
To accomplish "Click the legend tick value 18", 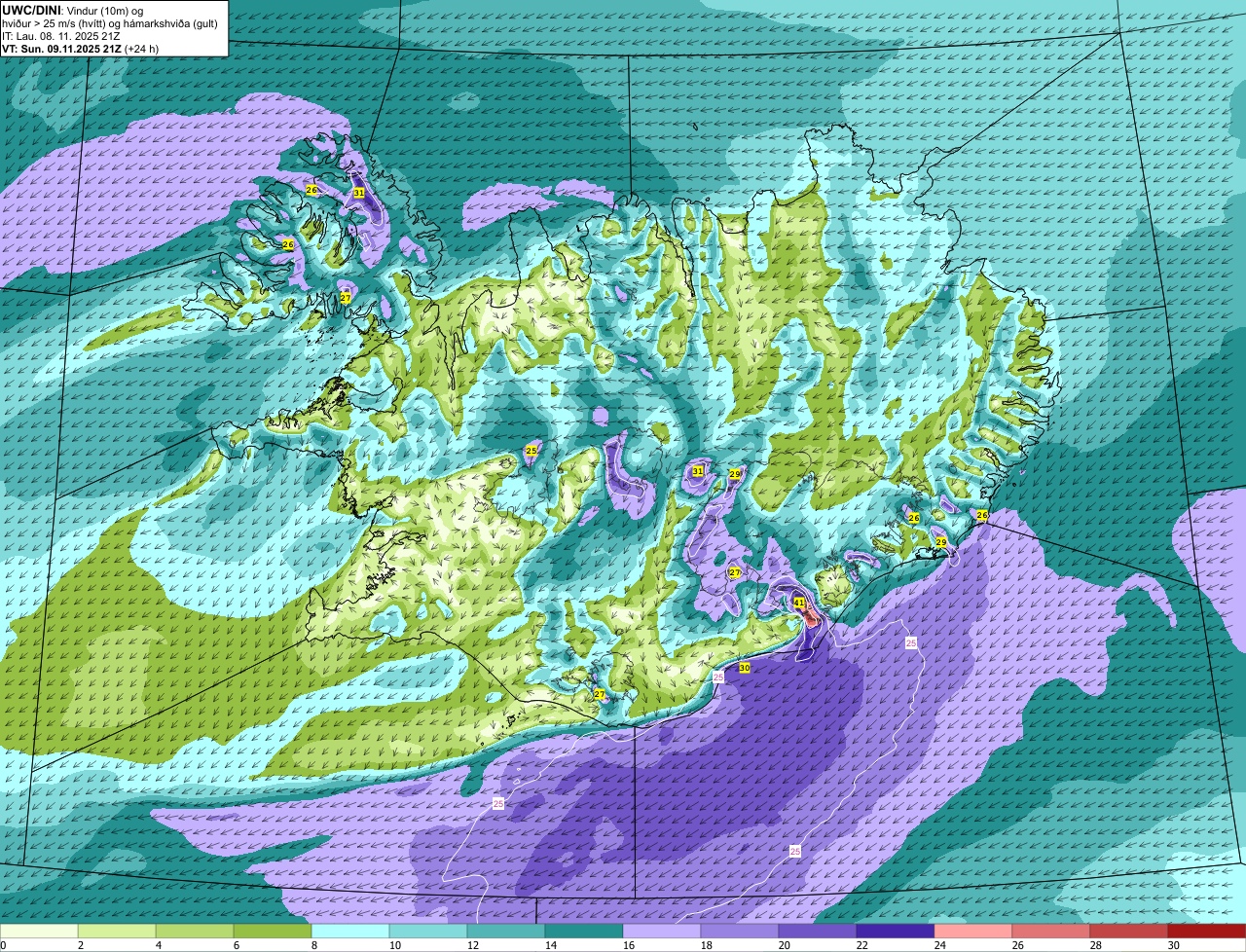I will coord(706,945).
